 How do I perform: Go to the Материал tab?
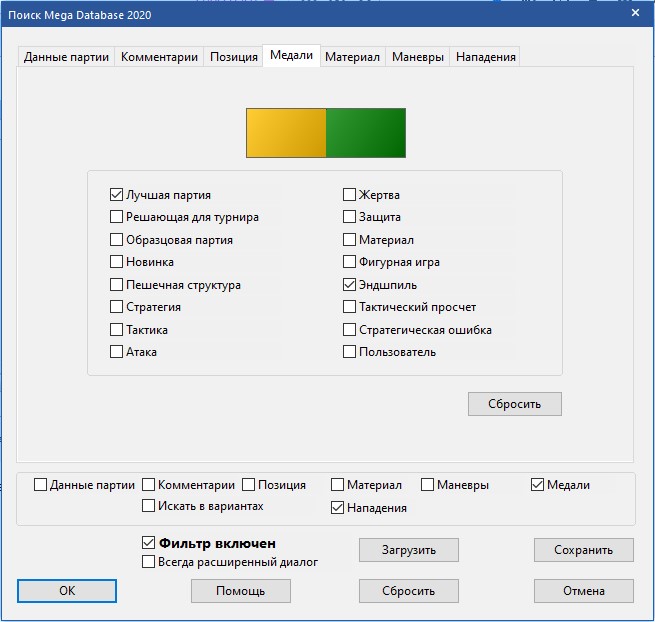coord(352,57)
